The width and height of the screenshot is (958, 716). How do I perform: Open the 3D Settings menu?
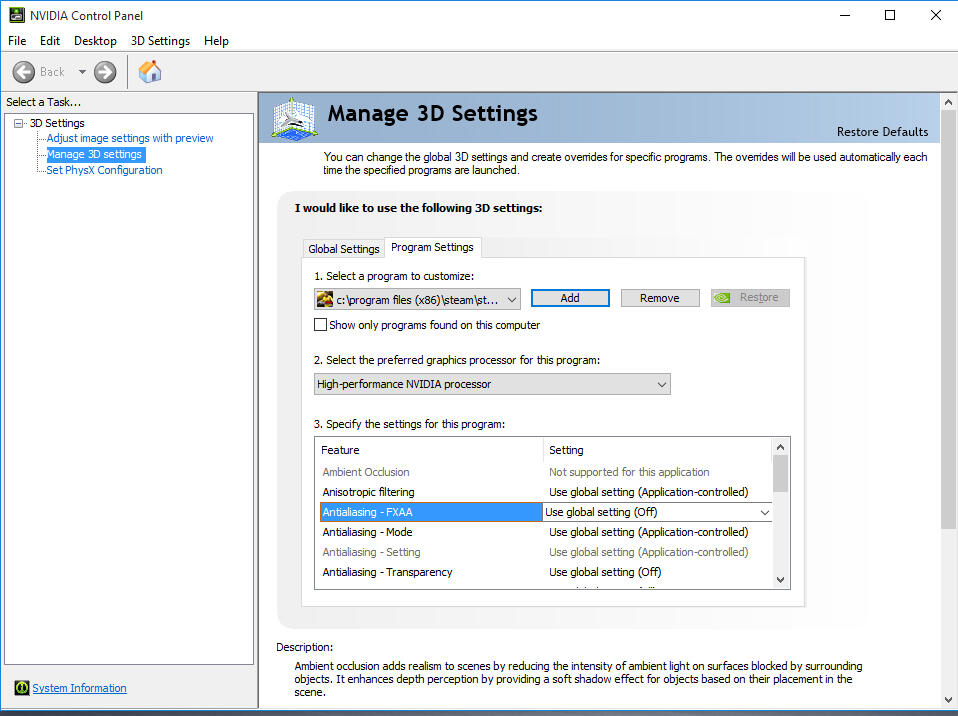pos(160,41)
